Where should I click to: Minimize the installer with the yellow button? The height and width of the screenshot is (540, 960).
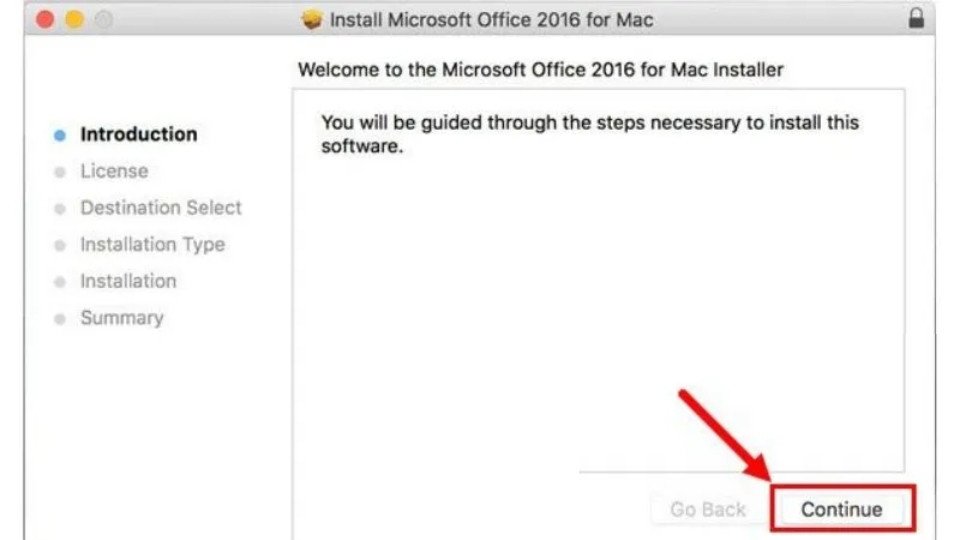click(74, 19)
